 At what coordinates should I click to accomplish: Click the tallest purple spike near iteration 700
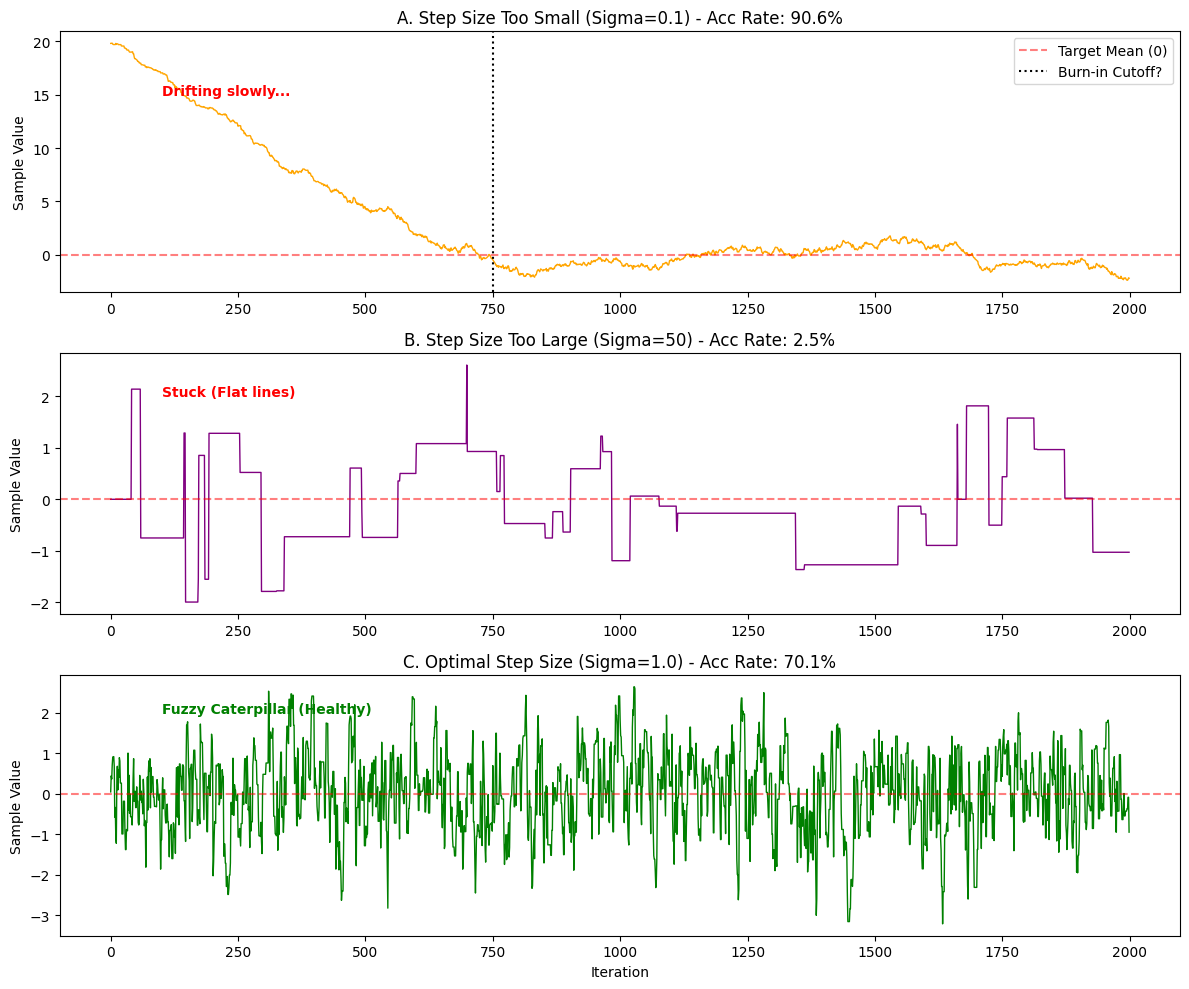(x=466, y=368)
